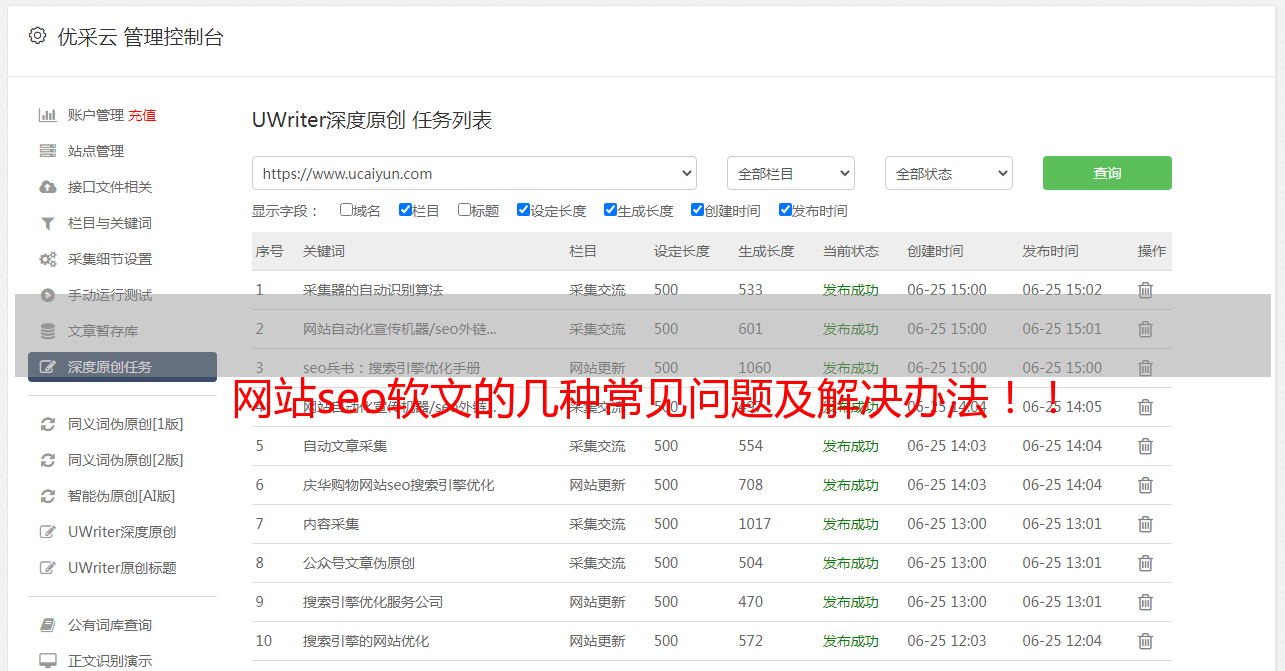
Task: Uncheck the 栏目 field checkbox
Action: (x=405, y=210)
